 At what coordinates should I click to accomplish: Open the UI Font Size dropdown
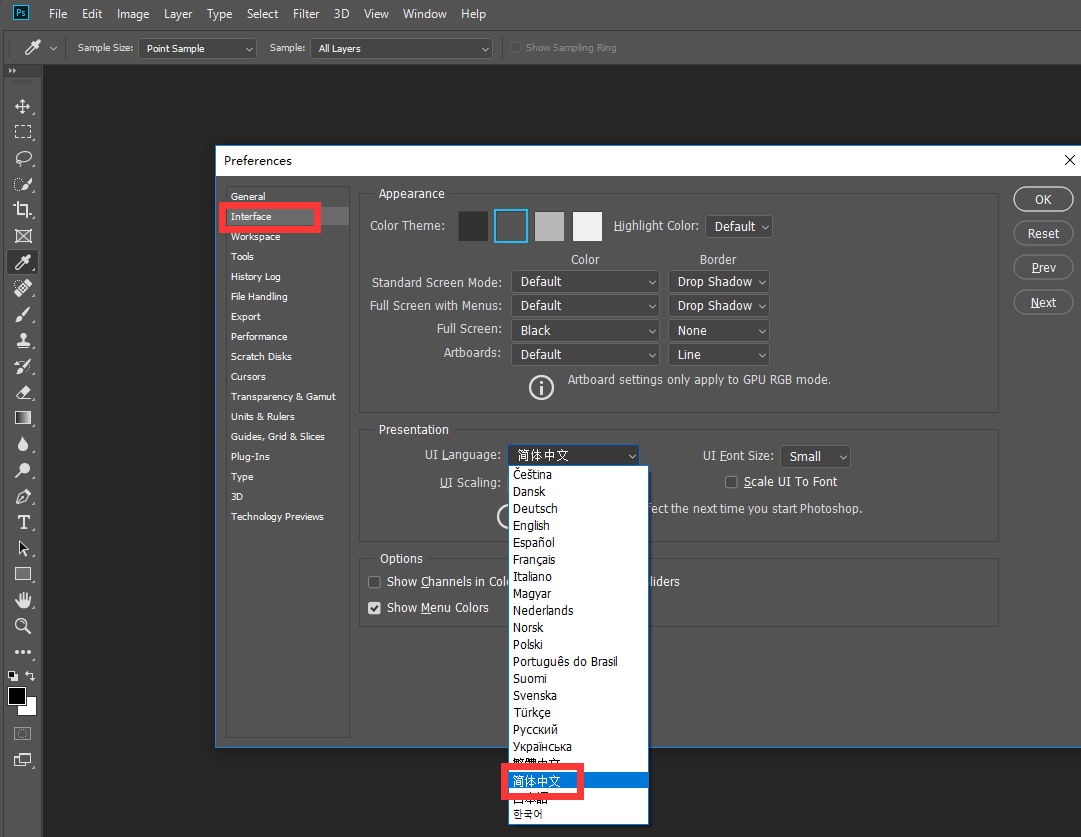click(815, 456)
